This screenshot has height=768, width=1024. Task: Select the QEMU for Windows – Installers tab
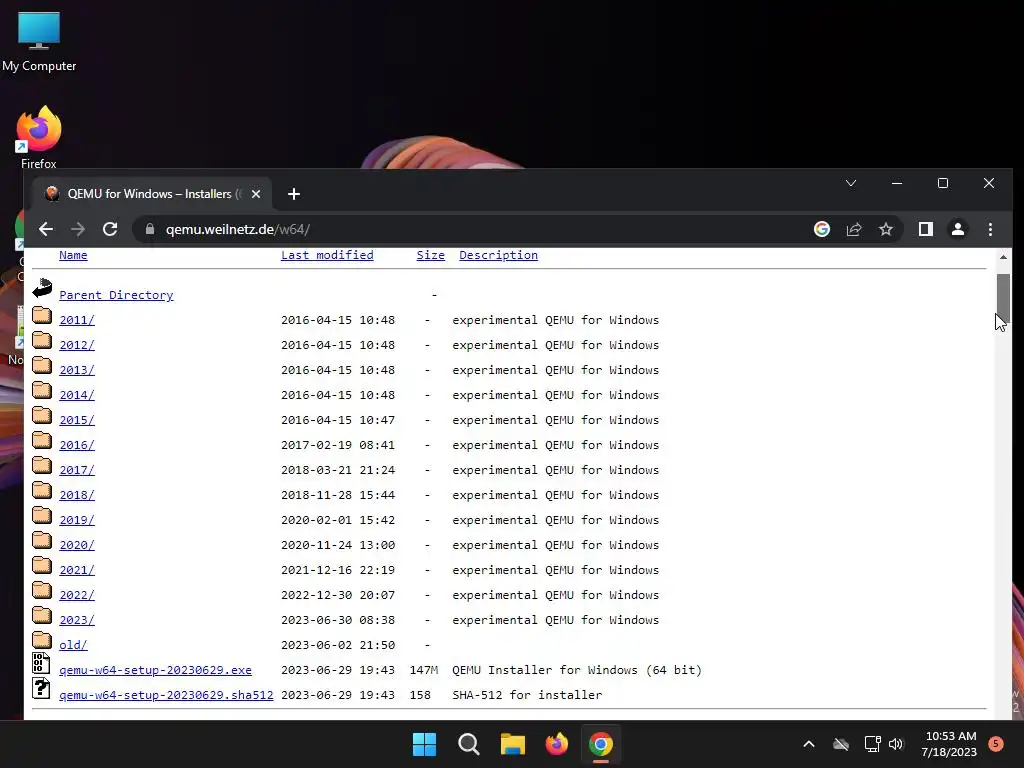[x=153, y=194]
